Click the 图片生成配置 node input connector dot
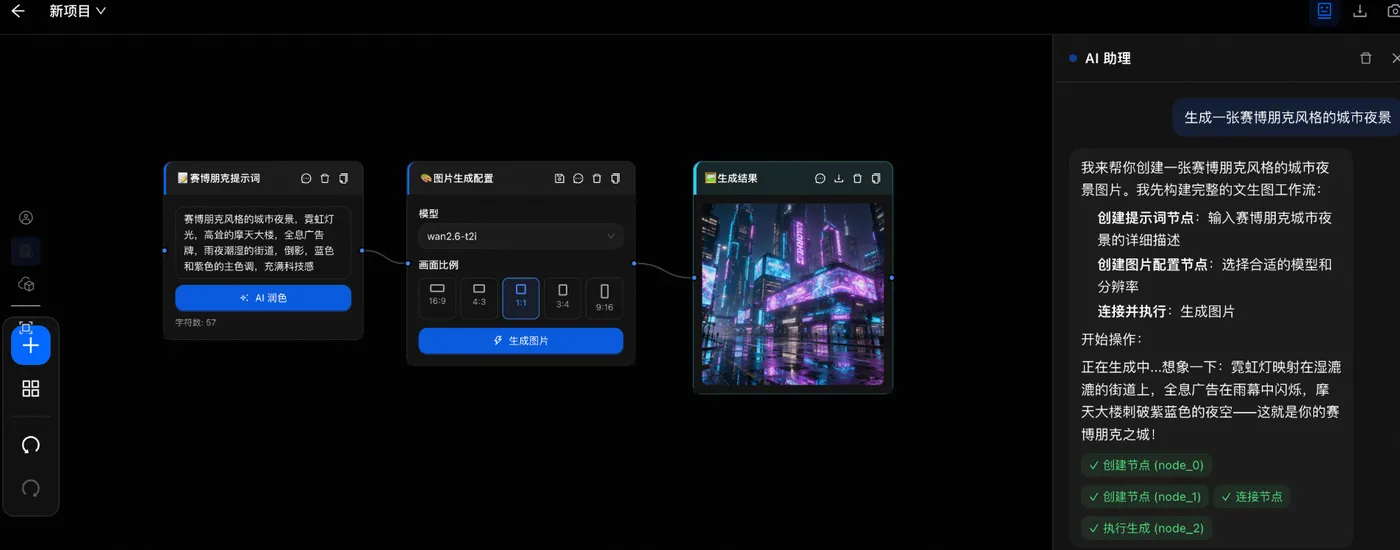 coord(408,263)
